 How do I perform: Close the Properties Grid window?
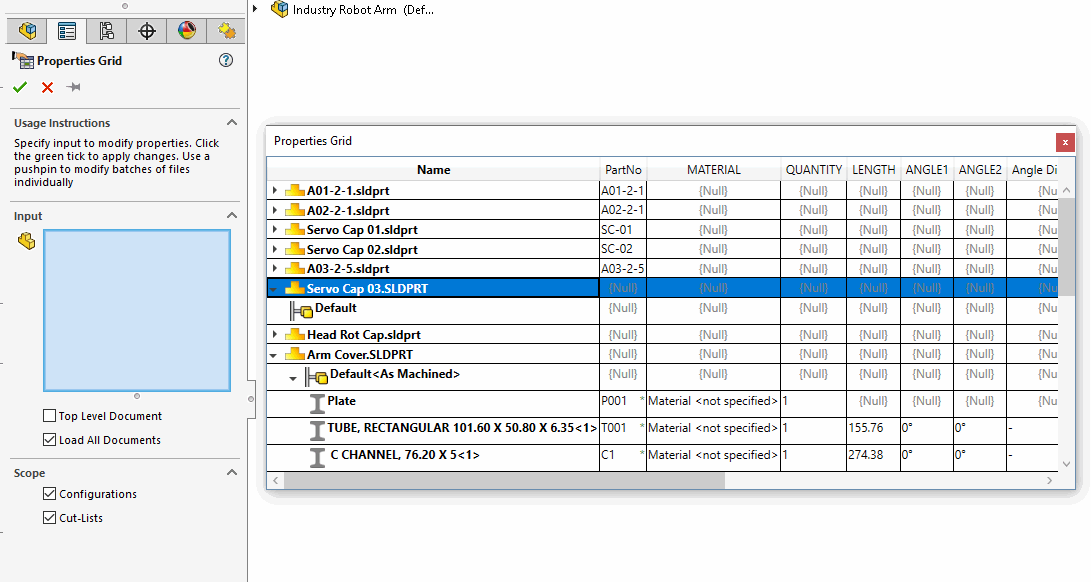pos(1065,142)
